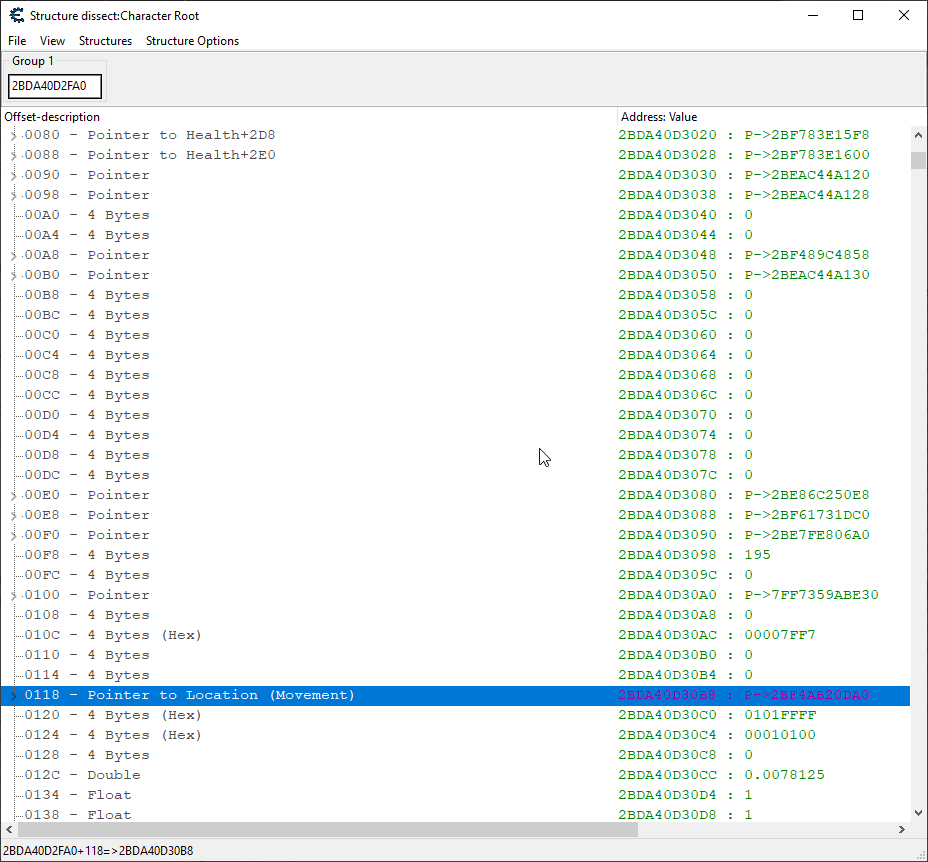Viewport: 928px width, 862px height.
Task: Open the Structure Options menu
Action: click(x=192, y=41)
